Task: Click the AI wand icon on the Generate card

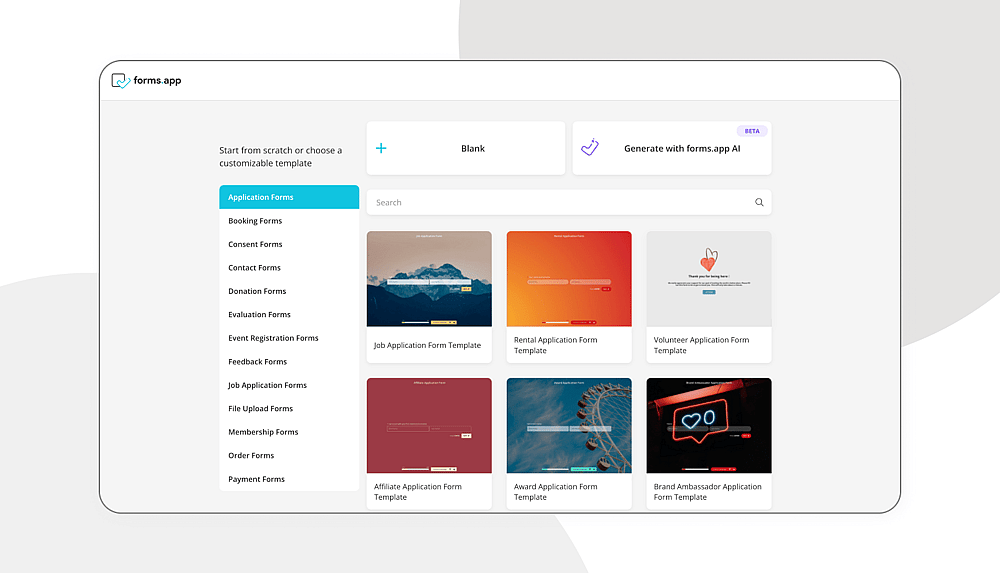Action: 590,147
